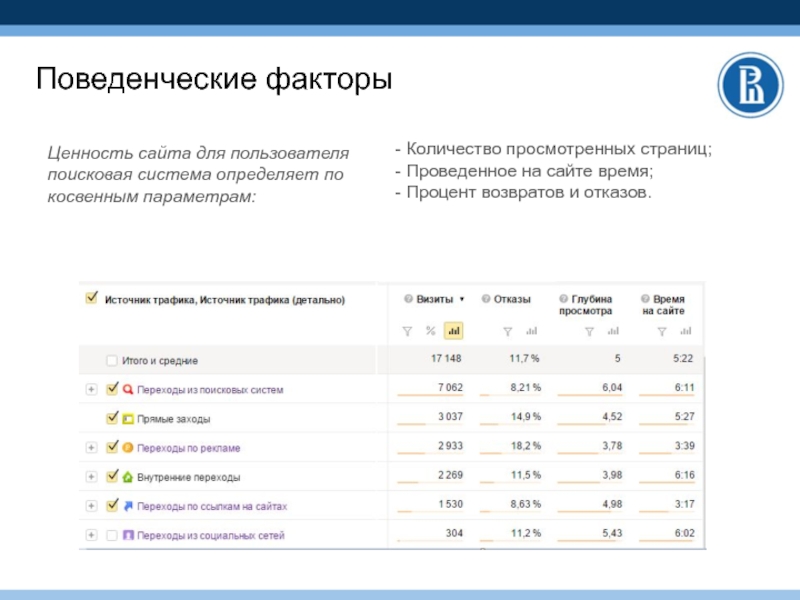Open Переходы из социальных сетей link
The image size is (800, 600).
point(210,535)
